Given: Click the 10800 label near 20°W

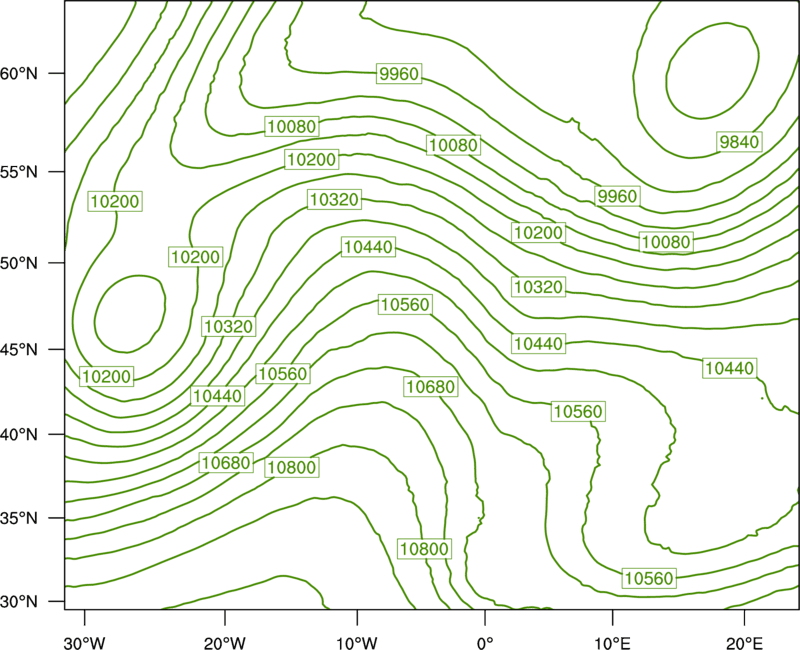Looking at the screenshot, I should (292, 467).
